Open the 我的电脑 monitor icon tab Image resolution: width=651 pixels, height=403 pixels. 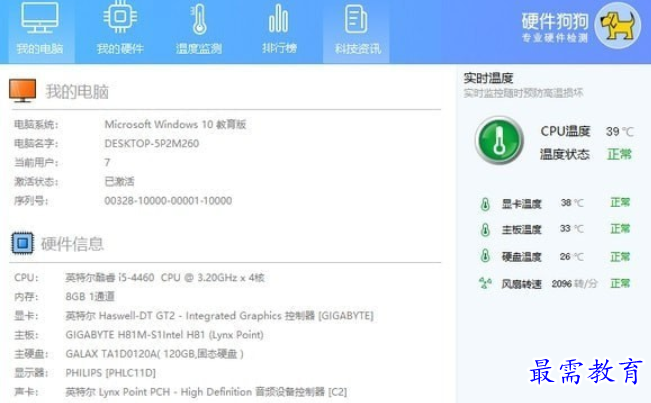click(40, 19)
